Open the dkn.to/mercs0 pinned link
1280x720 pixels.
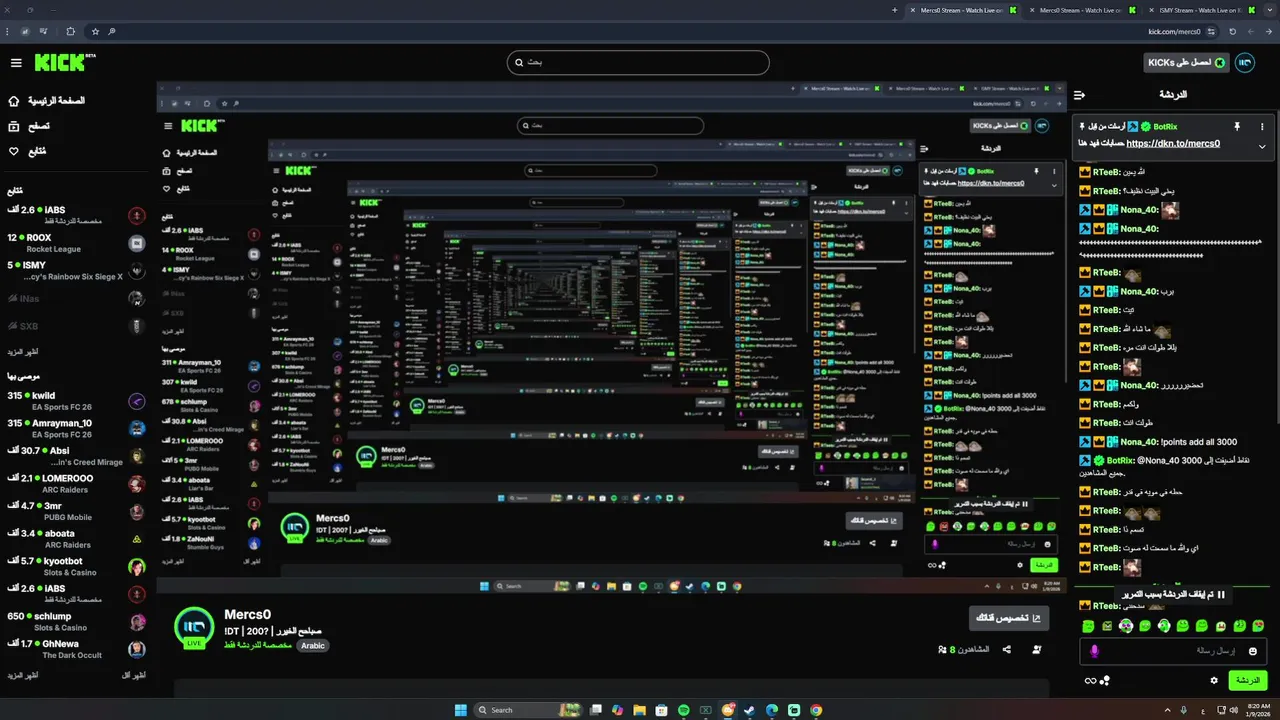click(1172, 143)
